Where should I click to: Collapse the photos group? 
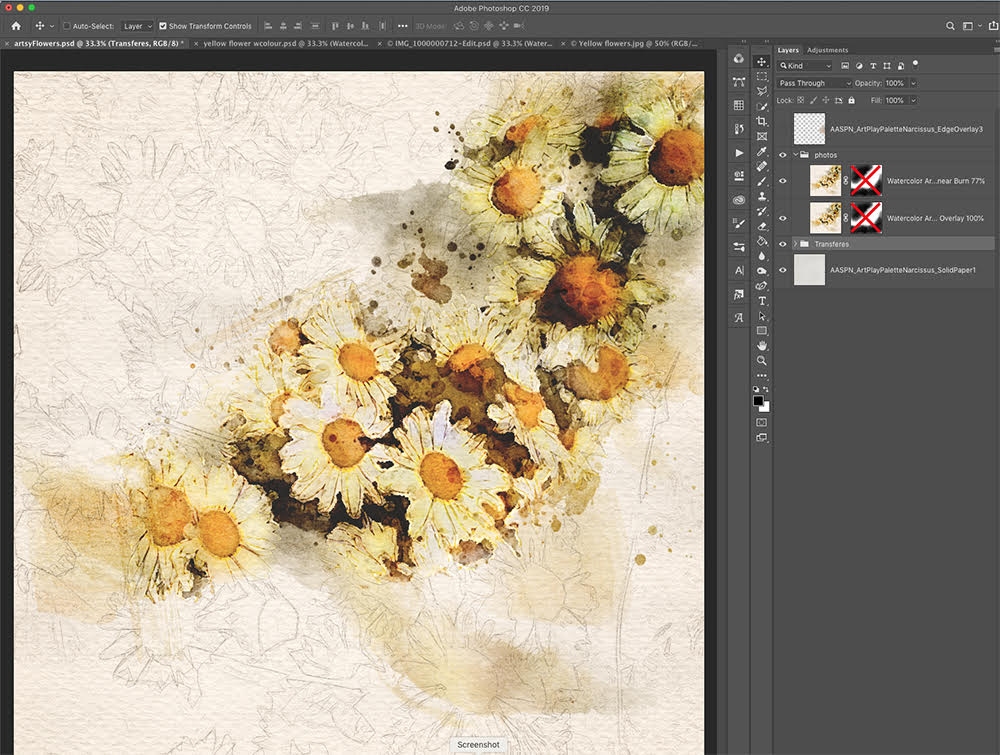(x=796, y=155)
